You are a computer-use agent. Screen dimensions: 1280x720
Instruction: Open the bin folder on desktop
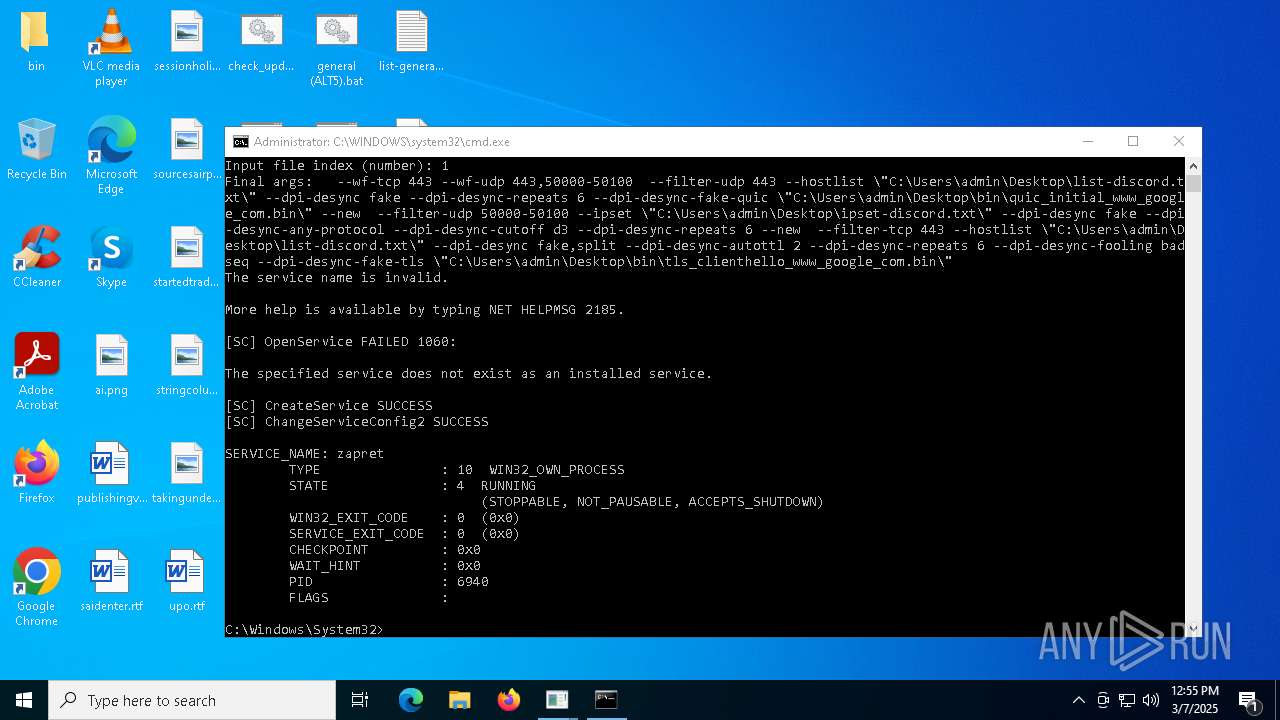tap(36, 41)
